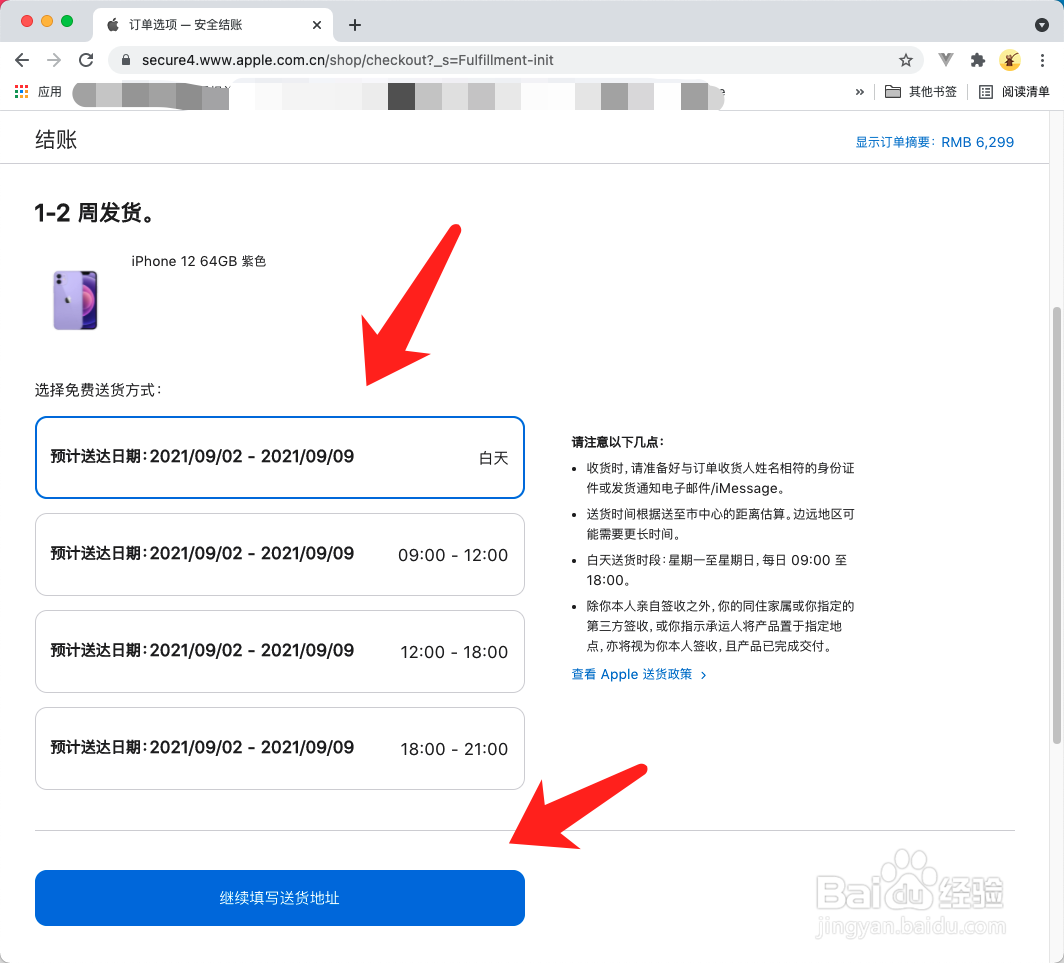Image resolution: width=1064 pixels, height=963 pixels.
Task: Click the browser forward arrow
Action: point(54,60)
